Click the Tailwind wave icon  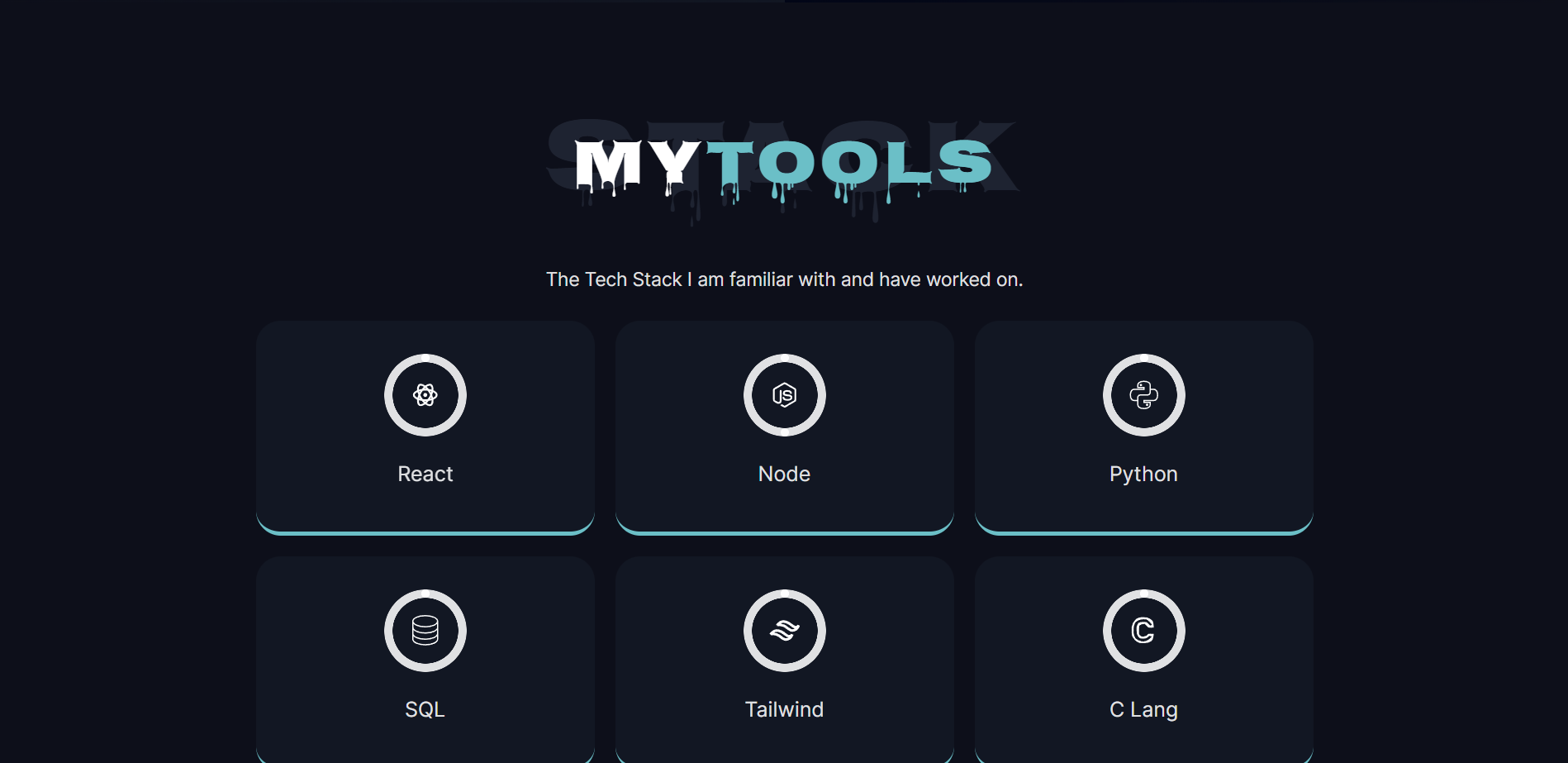(x=784, y=631)
